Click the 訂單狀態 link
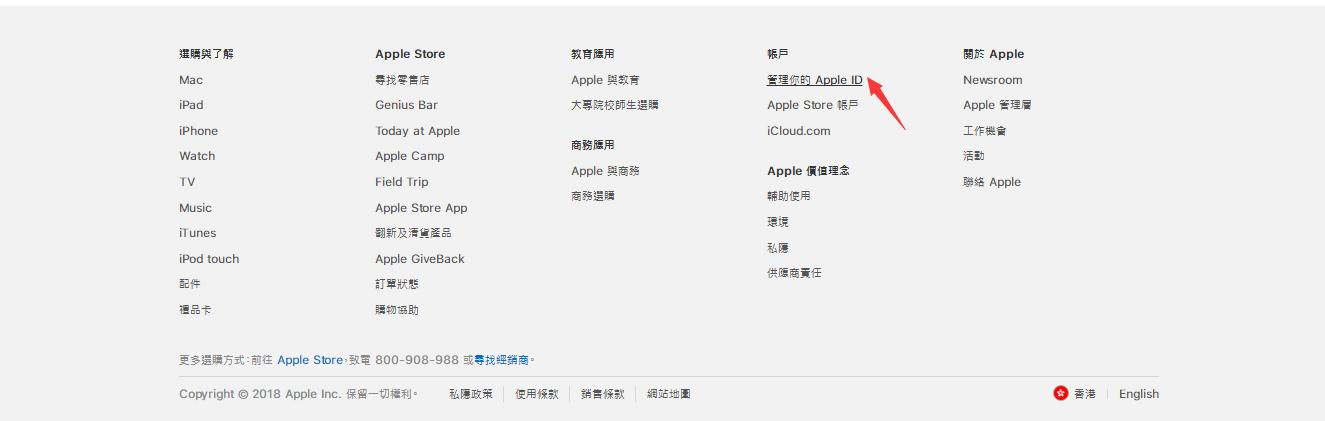This screenshot has width=1325, height=421. 397,284
